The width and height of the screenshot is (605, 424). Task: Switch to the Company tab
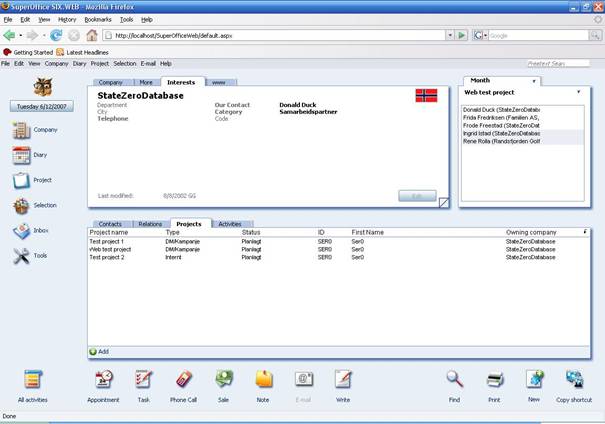tap(110, 82)
